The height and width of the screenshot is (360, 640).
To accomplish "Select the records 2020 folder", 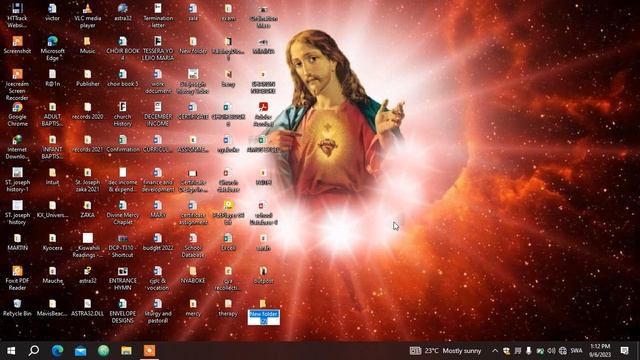I will point(87,111).
